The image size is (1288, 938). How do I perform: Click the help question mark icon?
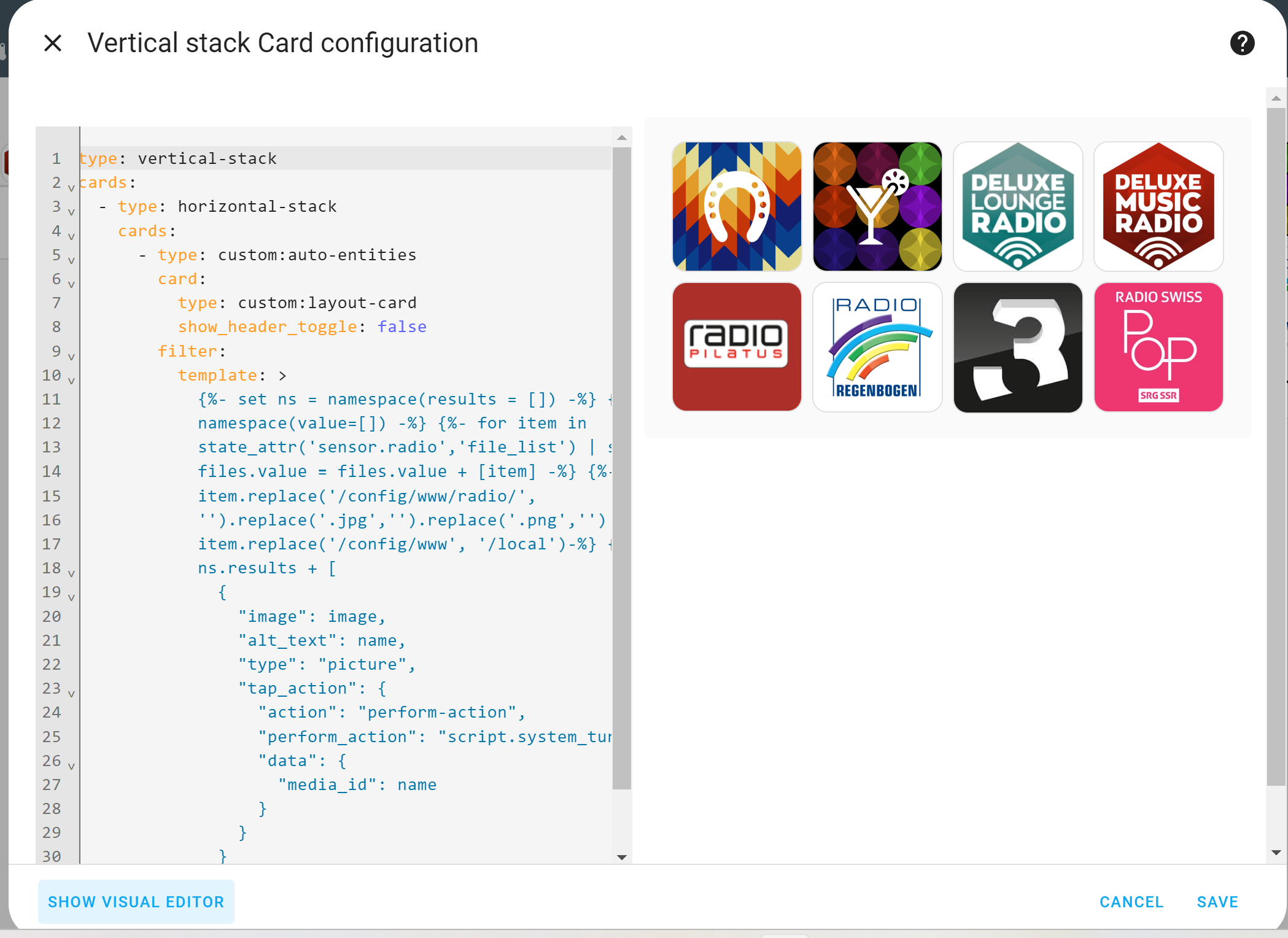pos(1241,44)
